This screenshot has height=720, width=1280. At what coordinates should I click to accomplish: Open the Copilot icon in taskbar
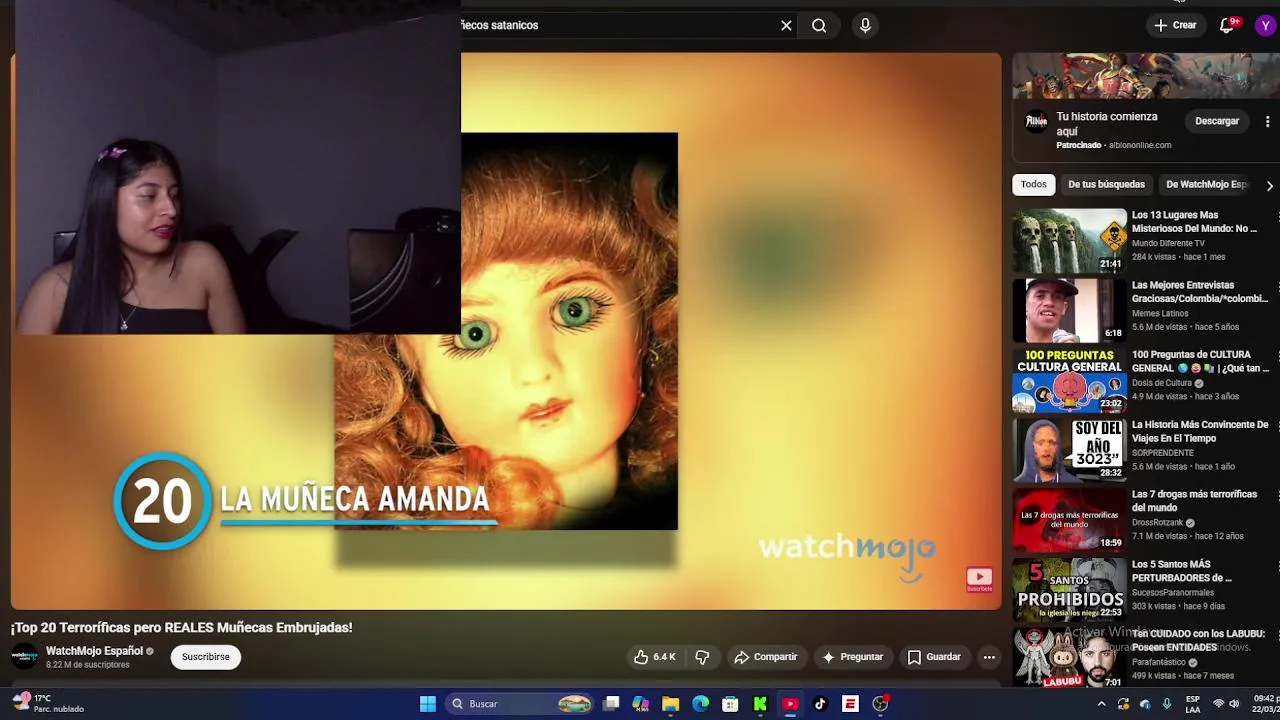(641, 704)
